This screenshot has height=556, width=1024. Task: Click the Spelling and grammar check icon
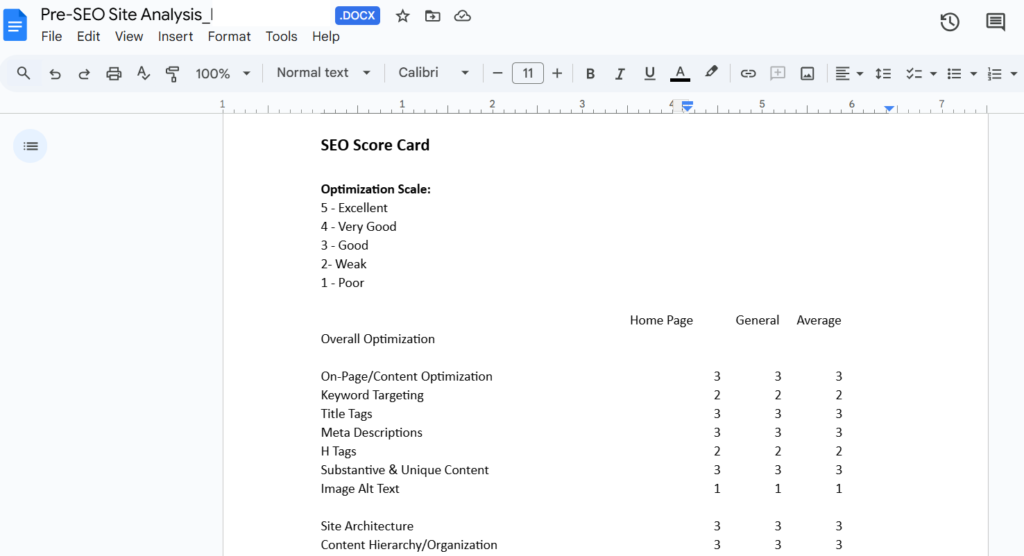143,73
